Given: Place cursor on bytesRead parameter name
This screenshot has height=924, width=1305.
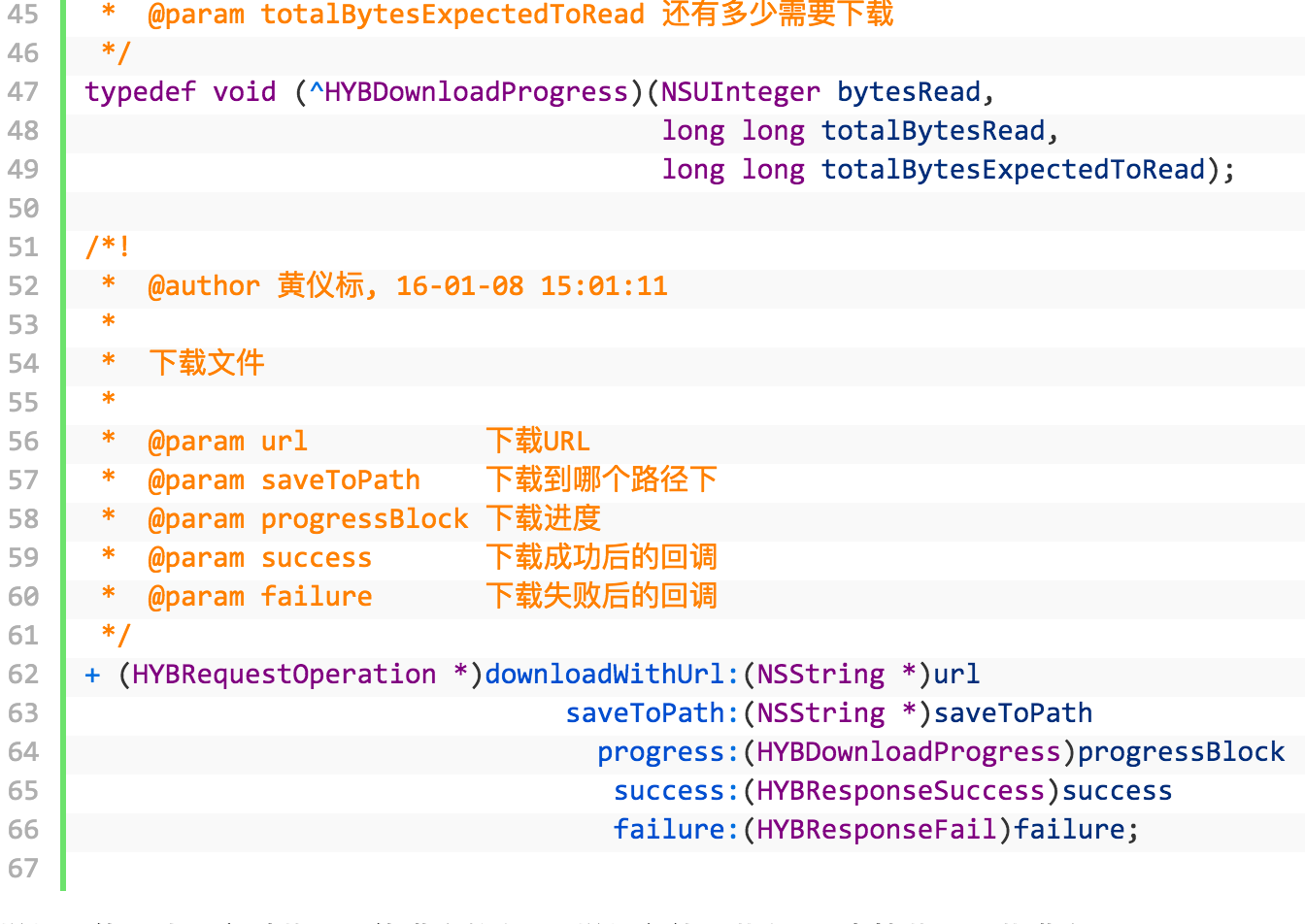Looking at the screenshot, I should (909, 92).
